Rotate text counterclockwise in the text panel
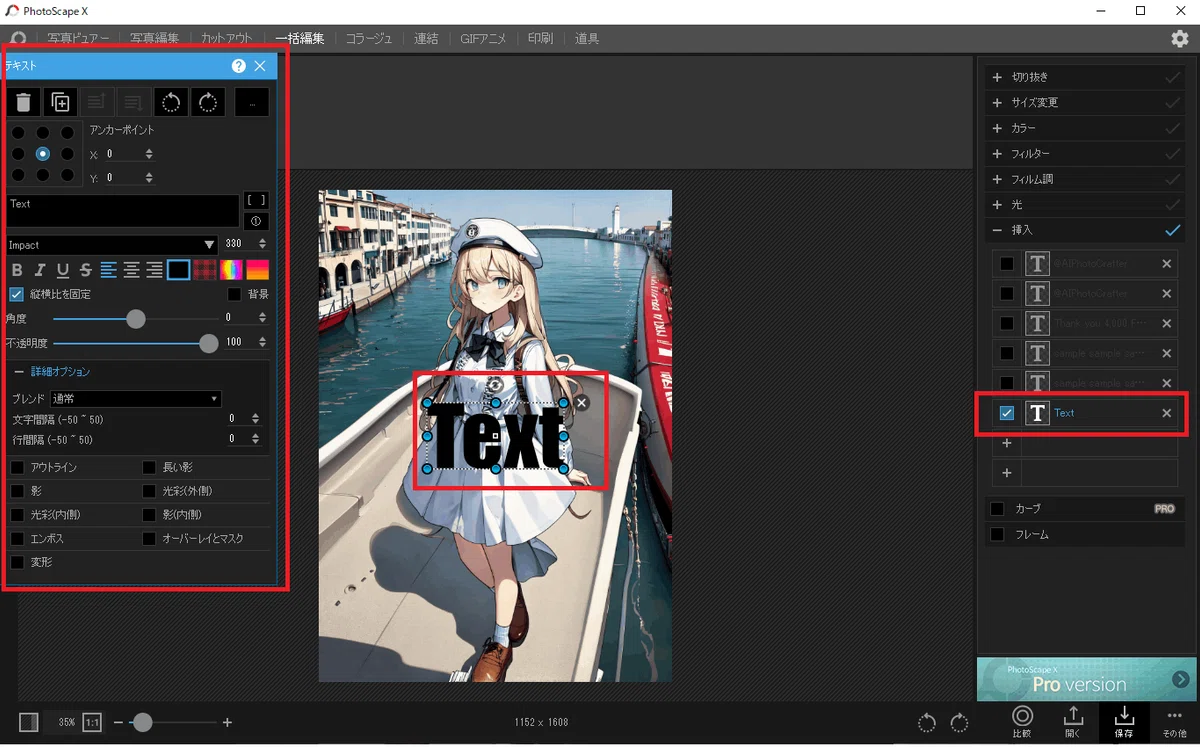The width and height of the screenshot is (1200, 747). (171, 102)
